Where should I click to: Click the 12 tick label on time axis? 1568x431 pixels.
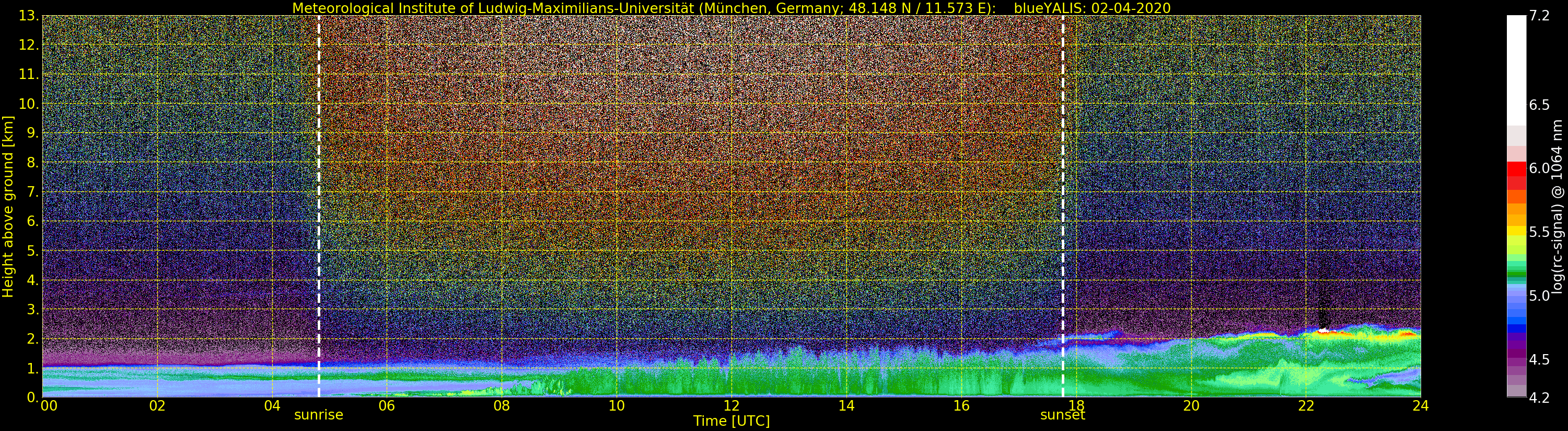pos(731,406)
